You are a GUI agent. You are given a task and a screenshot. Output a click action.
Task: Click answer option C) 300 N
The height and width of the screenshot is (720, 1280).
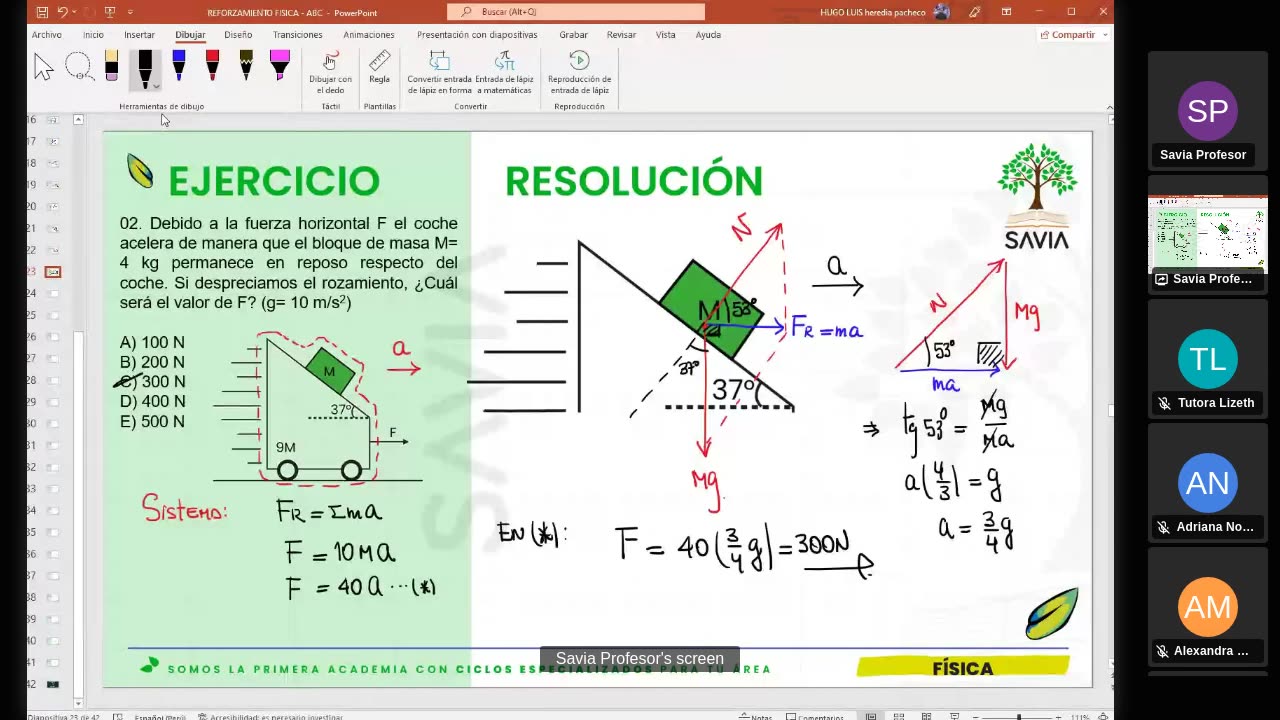[x=152, y=382]
